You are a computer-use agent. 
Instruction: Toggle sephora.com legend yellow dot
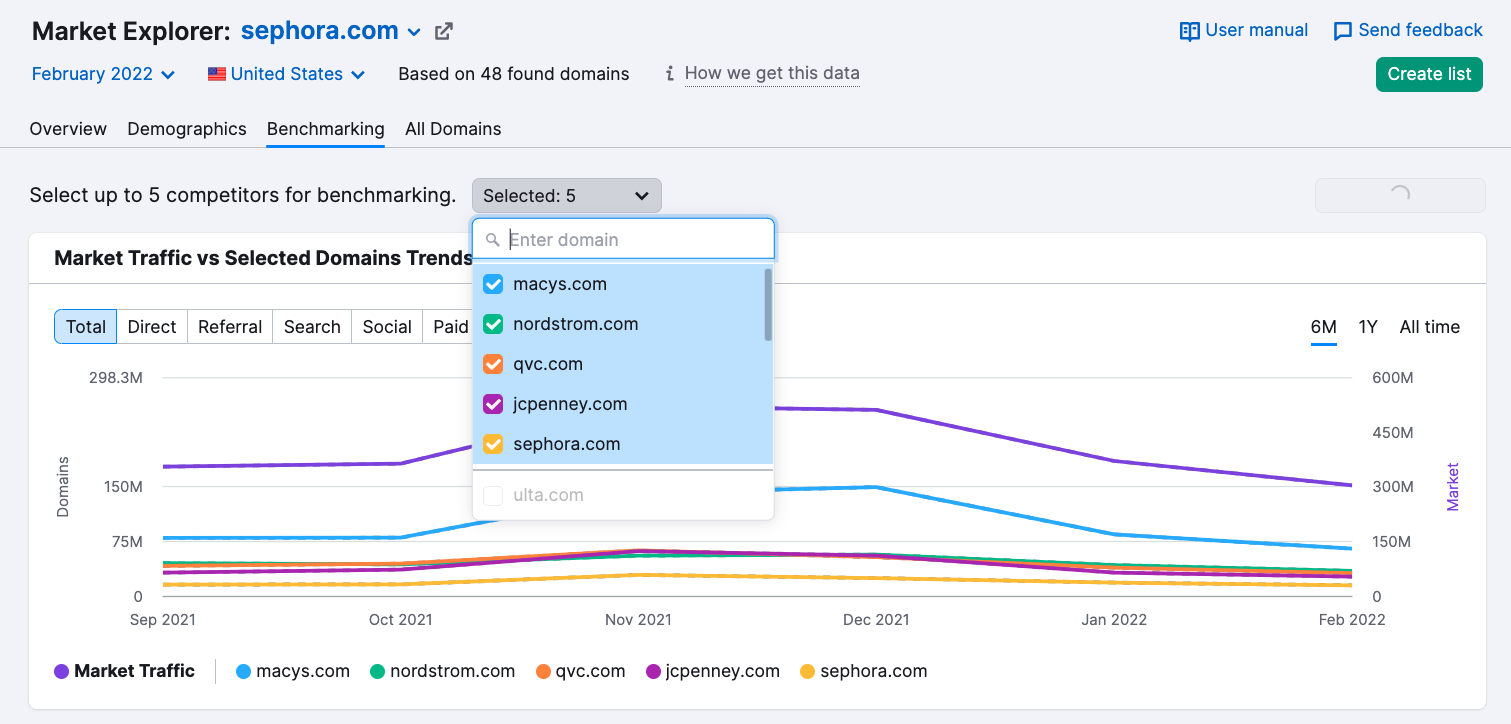(x=807, y=672)
